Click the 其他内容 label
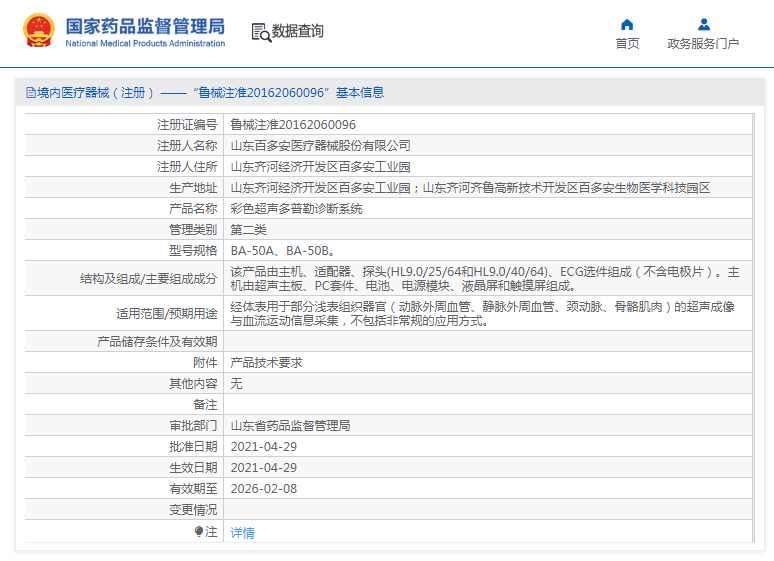The height and width of the screenshot is (561, 774). pyautogui.click(x=193, y=384)
